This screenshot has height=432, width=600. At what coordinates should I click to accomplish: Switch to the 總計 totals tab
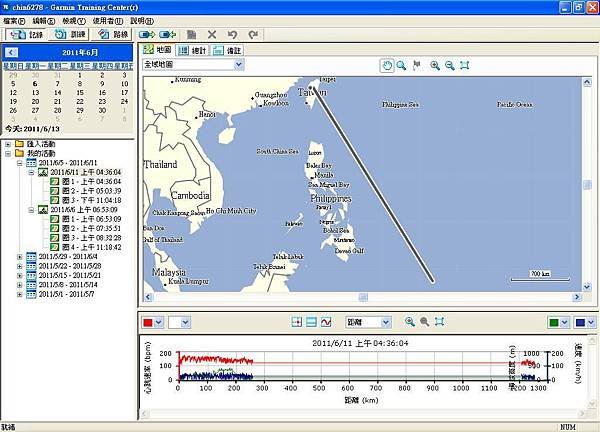pyautogui.click(x=193, y=50)
